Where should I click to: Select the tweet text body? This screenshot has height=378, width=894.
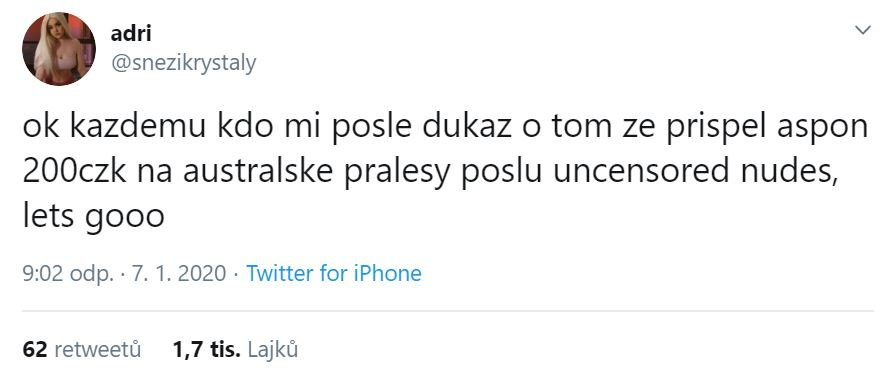click(445, 173)
